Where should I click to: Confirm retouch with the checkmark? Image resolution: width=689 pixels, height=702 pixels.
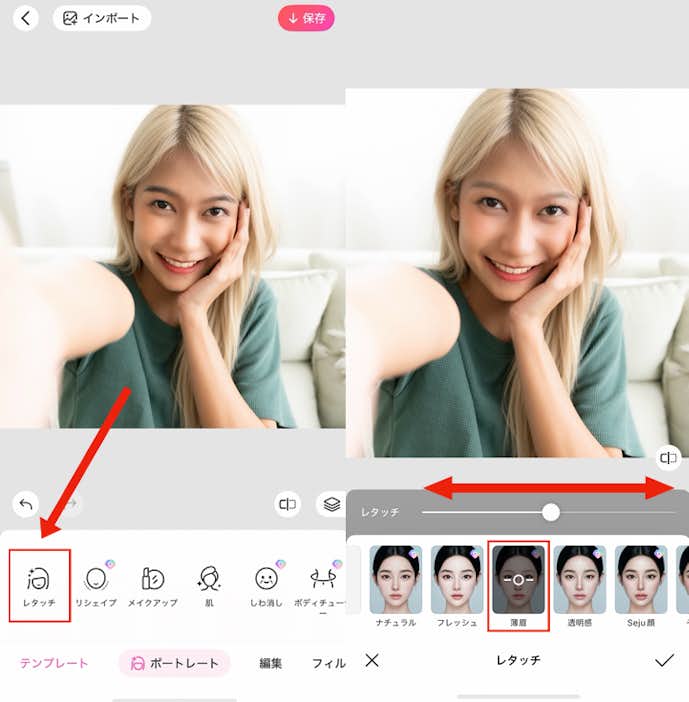point(664,660)
